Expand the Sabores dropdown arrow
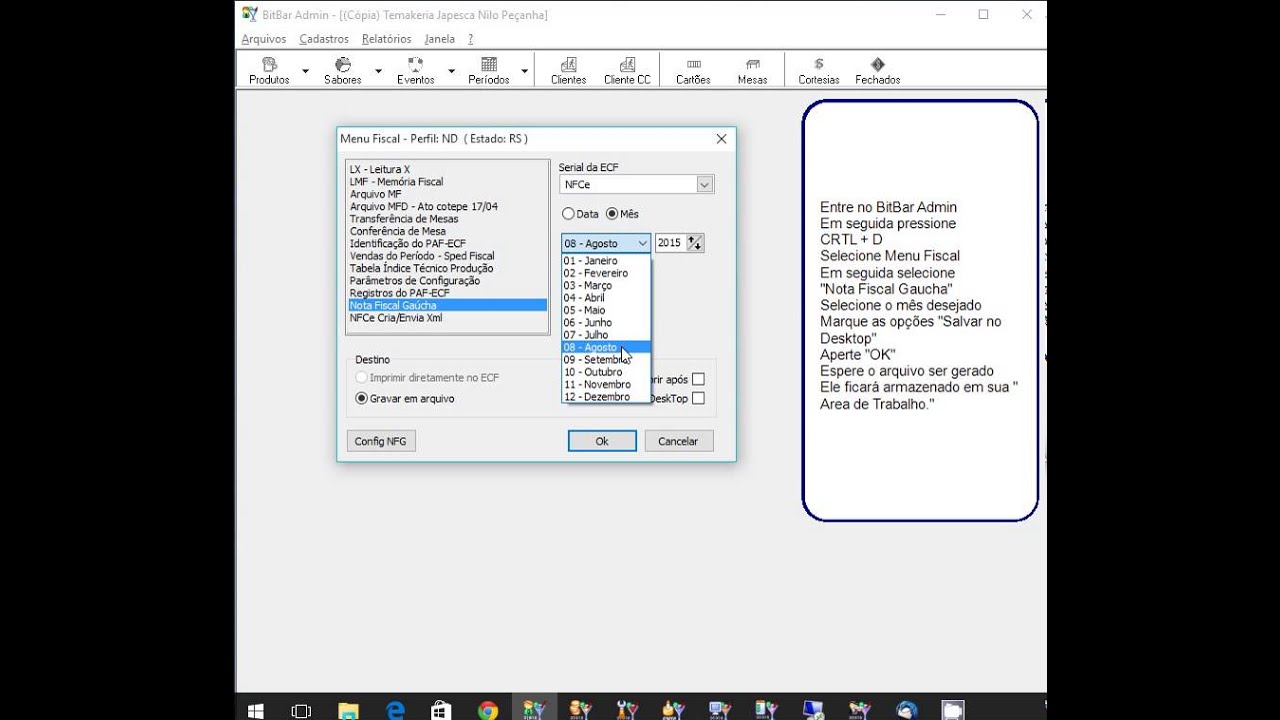Image resolution: width=1280 pixels, height=720 pixels. [x=378, y=71]
